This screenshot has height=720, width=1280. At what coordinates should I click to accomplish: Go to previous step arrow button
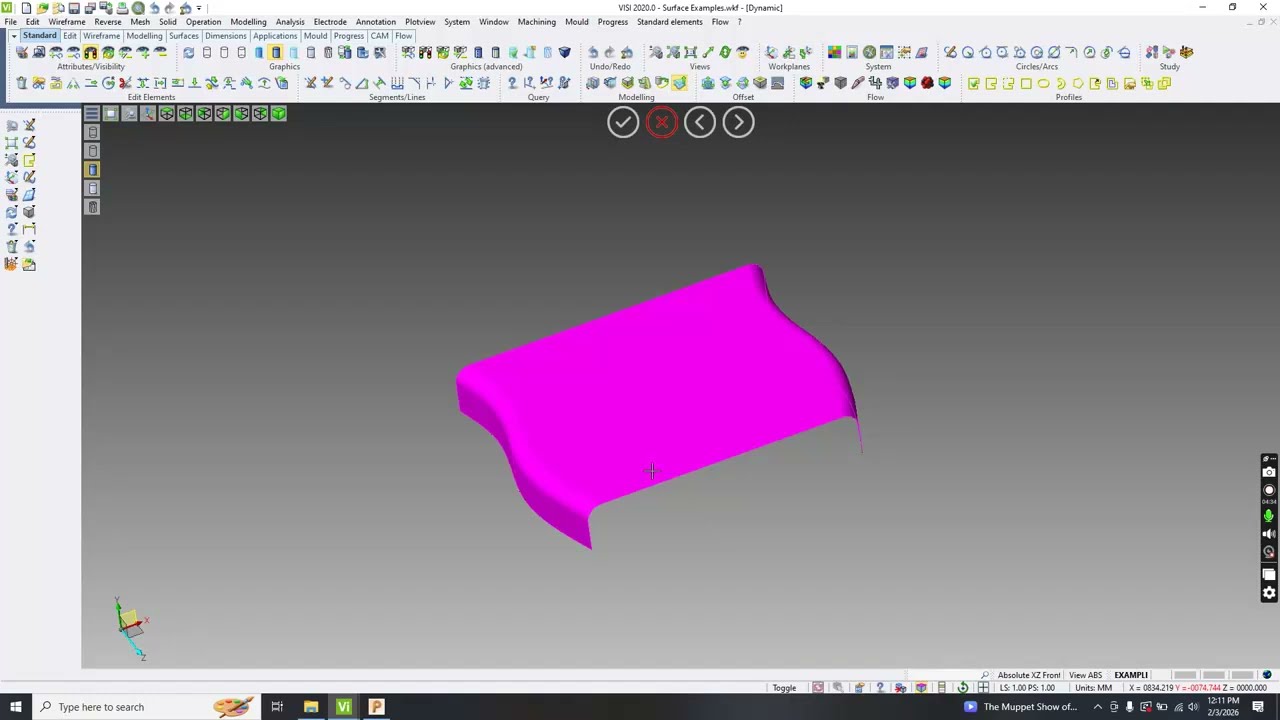click(x=700, y=122)
